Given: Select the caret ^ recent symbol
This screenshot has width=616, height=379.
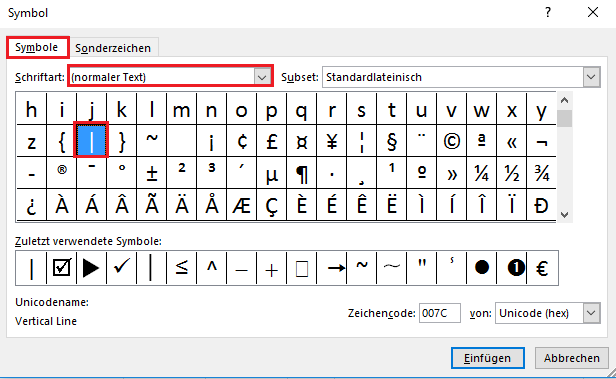Looking at the screenshot, I should coord(212,268).
